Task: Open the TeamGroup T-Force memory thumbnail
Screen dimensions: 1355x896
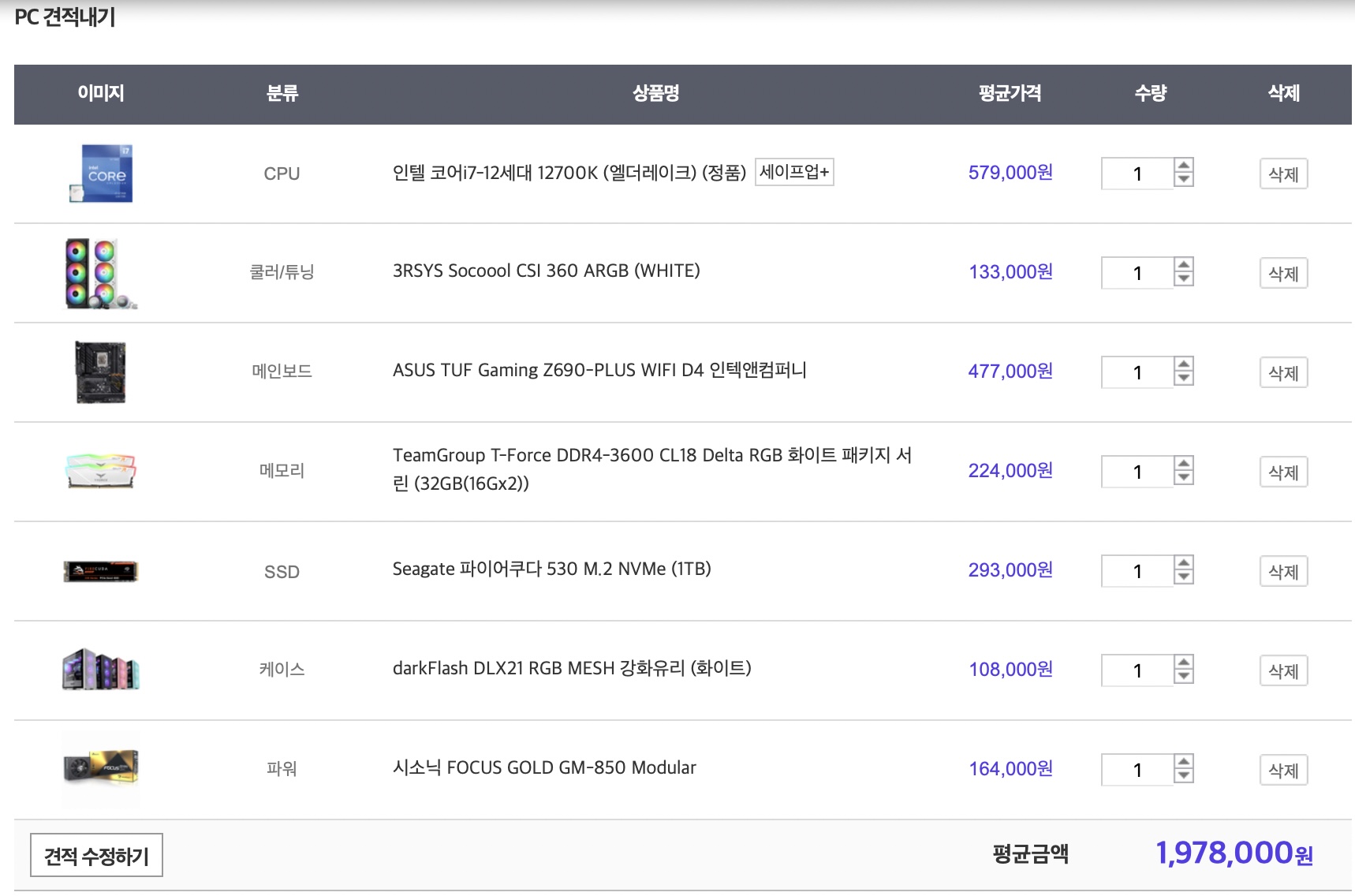Action: pos(100,471)
